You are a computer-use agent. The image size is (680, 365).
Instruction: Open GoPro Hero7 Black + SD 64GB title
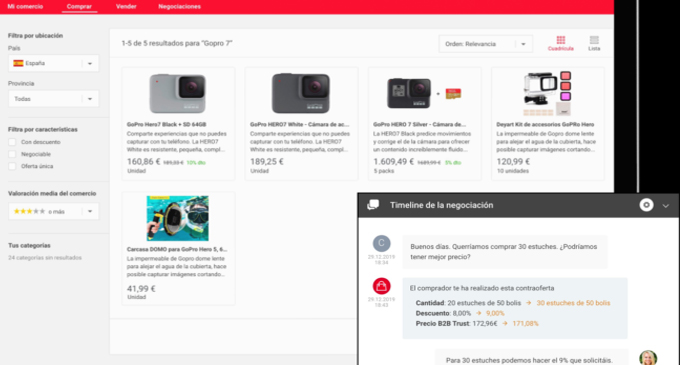pos(167,124)
